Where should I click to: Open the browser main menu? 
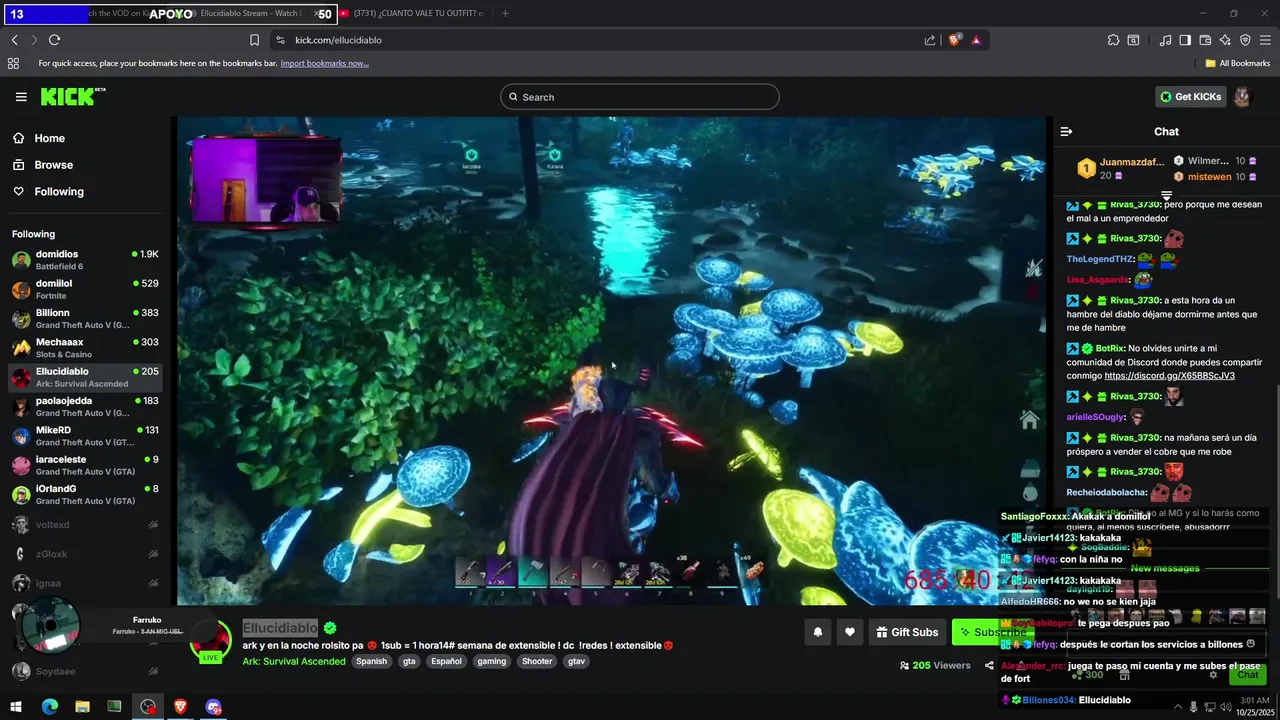click(1266, 40)
